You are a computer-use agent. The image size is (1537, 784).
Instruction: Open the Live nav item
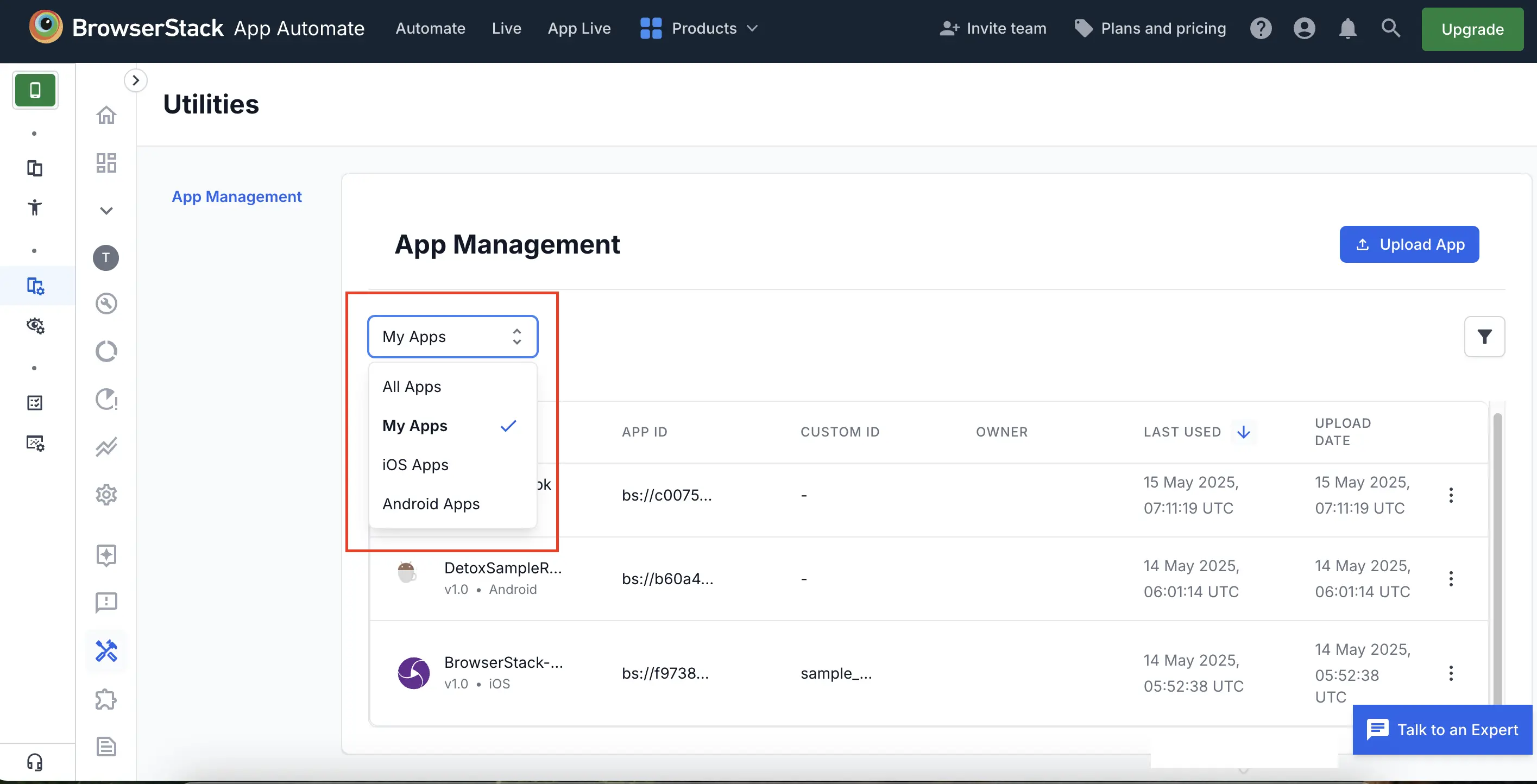pos(507,28)
